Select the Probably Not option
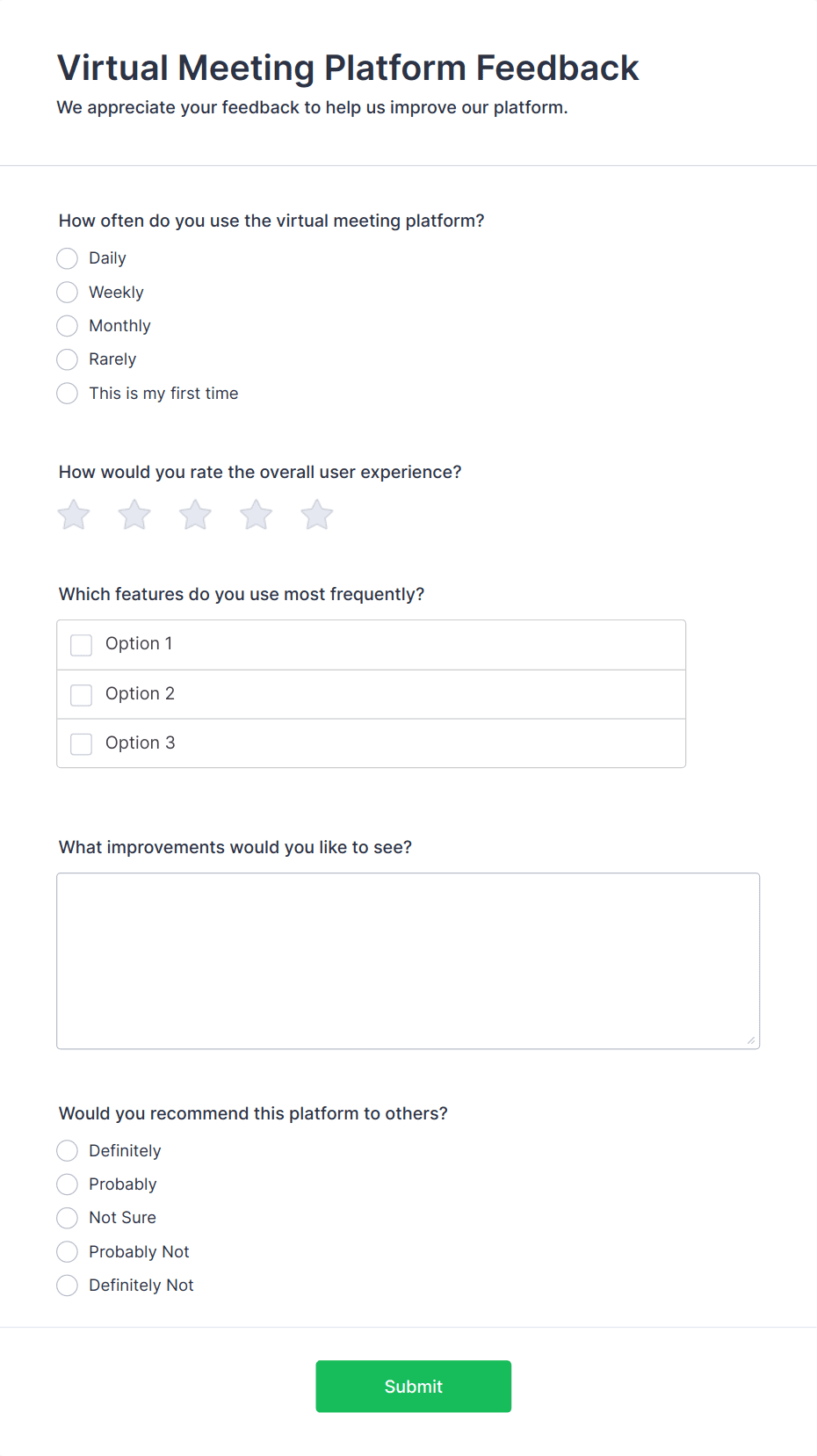The width and height of the screenshot is (817, 1456). [67, 1252]
